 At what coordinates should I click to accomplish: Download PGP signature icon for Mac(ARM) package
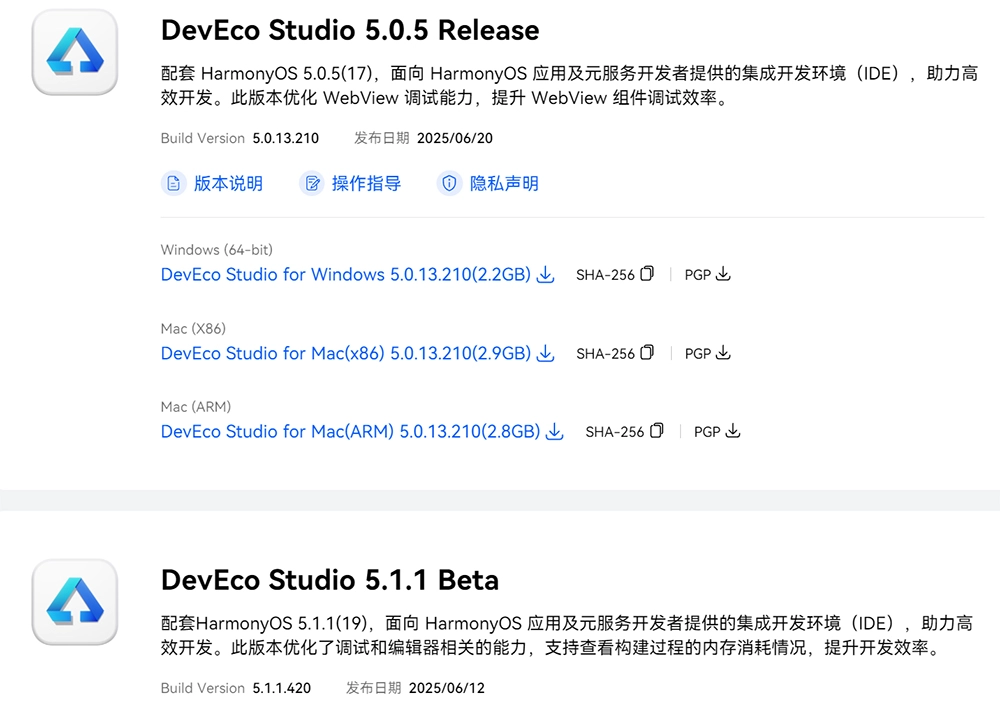pyautogui.click(x=733, y=431)
